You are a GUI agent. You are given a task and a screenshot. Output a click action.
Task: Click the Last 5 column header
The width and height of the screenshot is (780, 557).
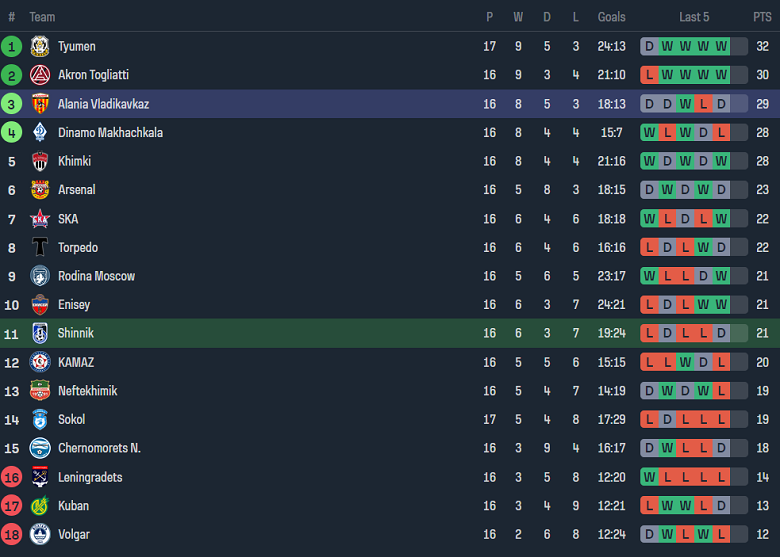(x=694, y=17)
